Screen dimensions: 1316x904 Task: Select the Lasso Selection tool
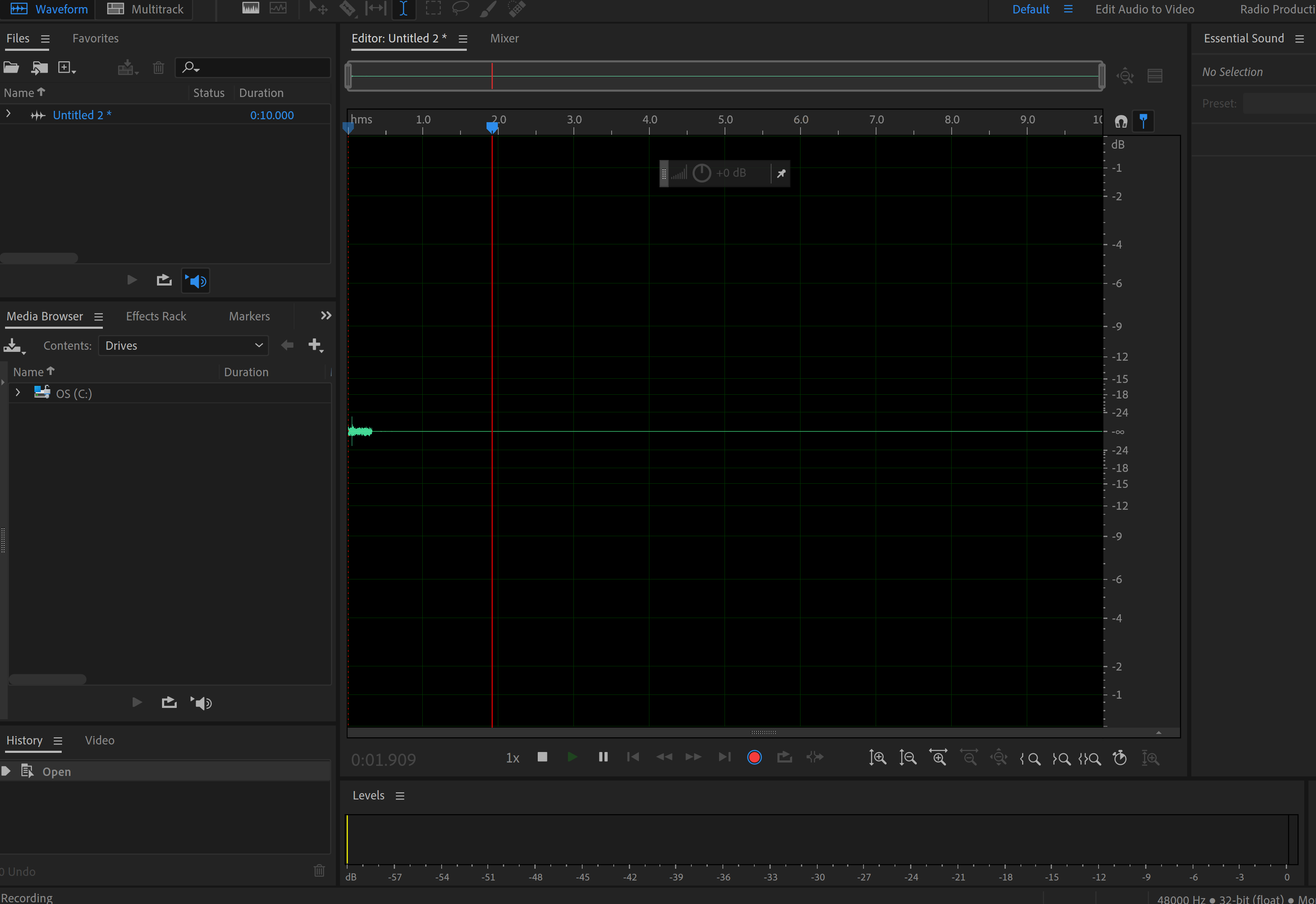460,8
